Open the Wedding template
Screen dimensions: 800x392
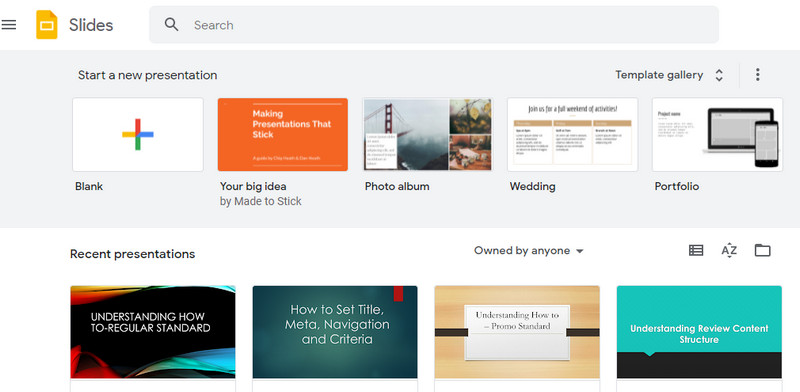572,134
